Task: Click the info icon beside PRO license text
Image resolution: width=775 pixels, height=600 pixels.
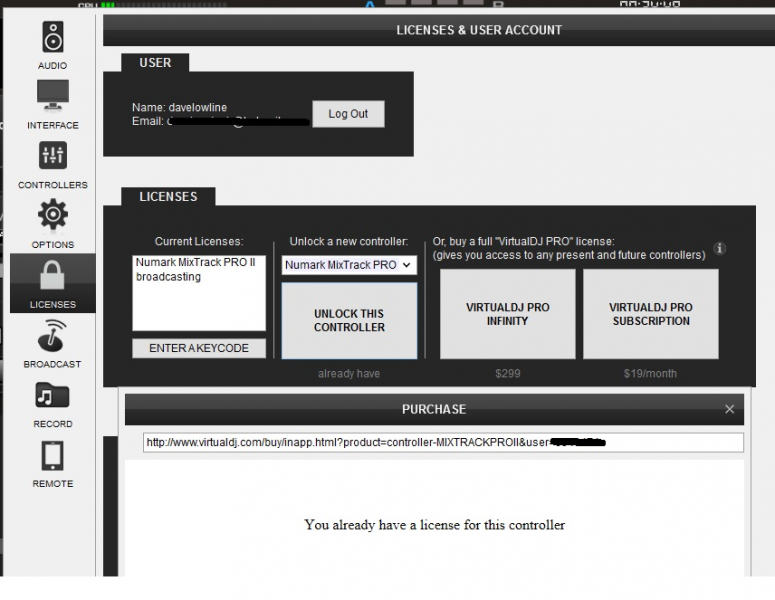Action: (720, 248)
